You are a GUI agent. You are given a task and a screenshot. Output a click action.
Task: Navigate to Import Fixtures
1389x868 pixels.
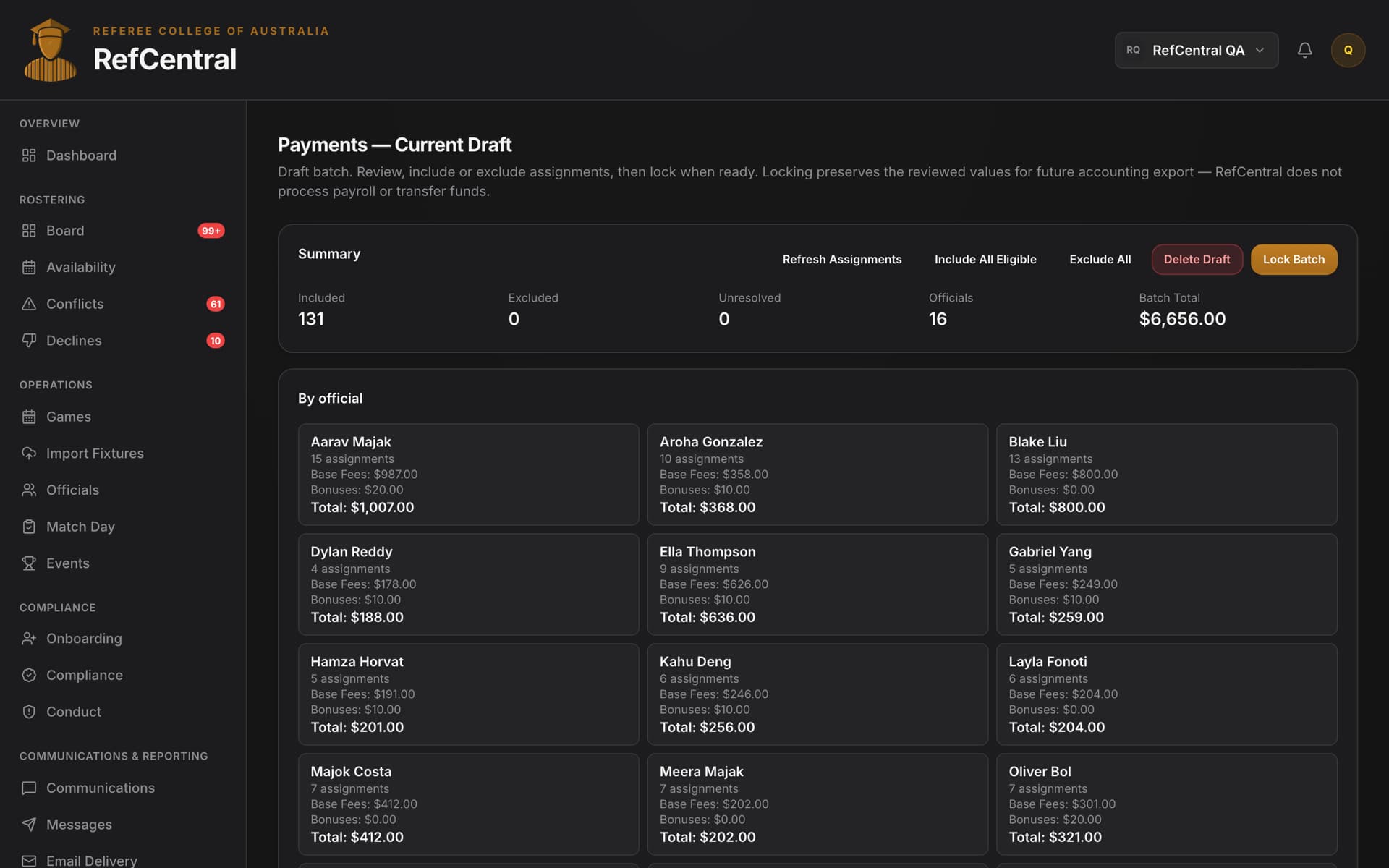click(123, 454)
